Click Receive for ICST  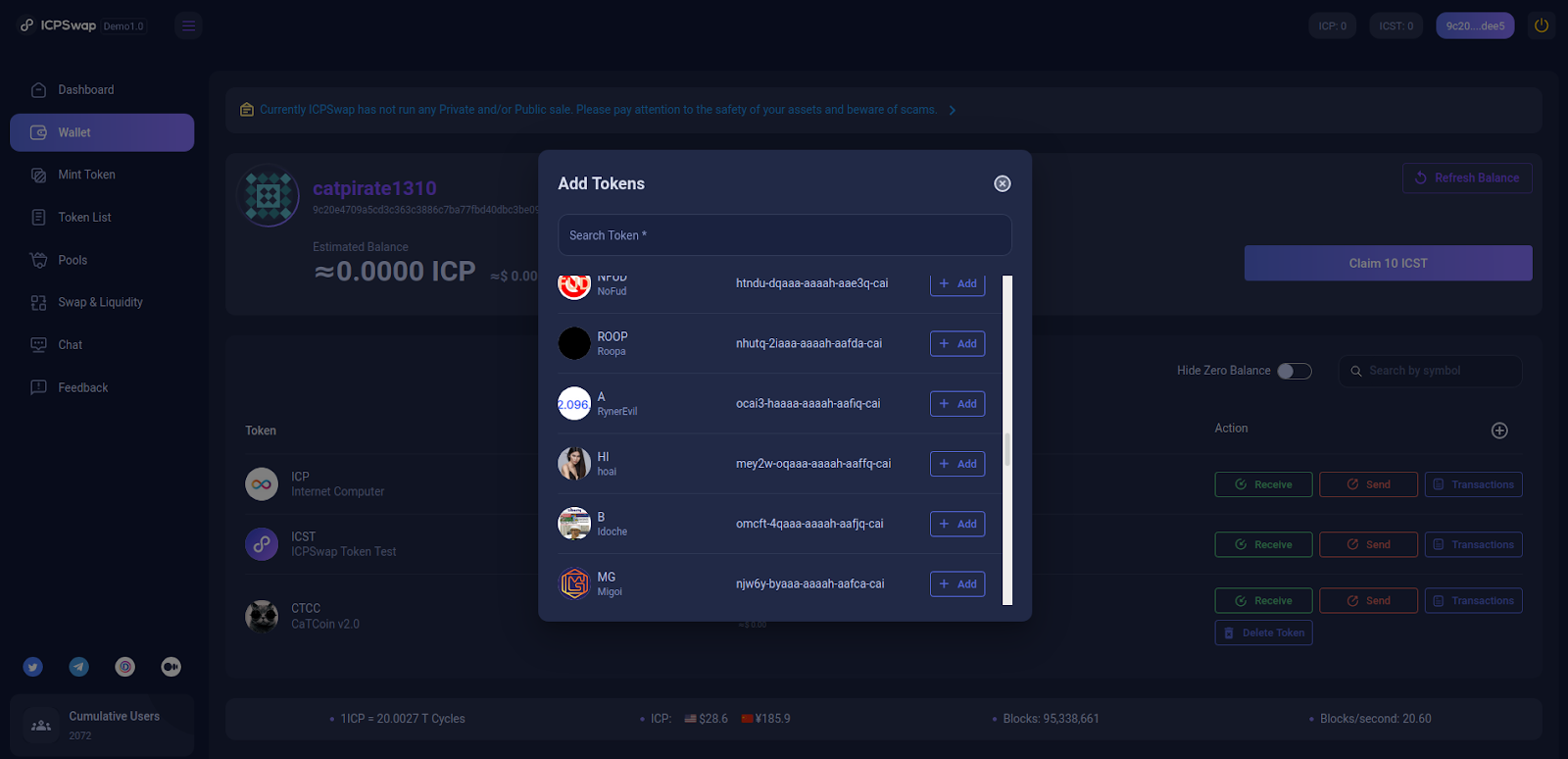(1263, 544)
